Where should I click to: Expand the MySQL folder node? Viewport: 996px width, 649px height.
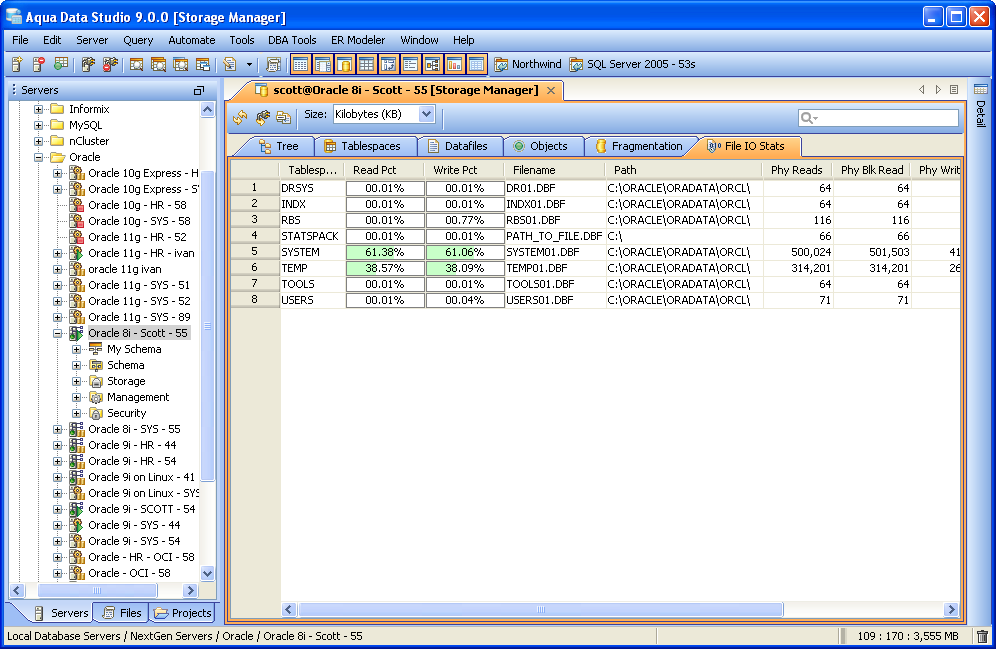[x=38, y=125]
